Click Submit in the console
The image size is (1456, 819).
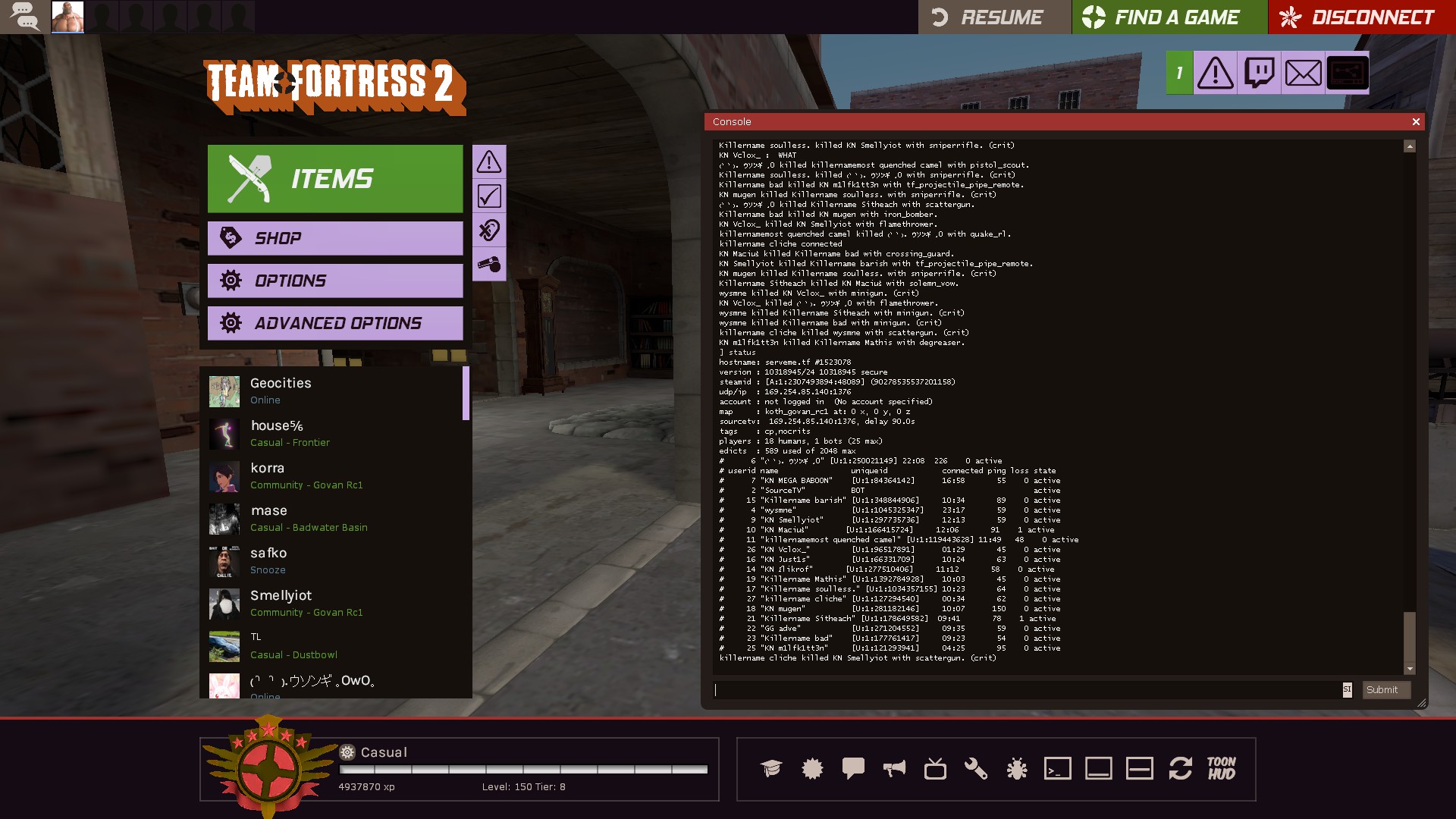tap(1385, 689)
